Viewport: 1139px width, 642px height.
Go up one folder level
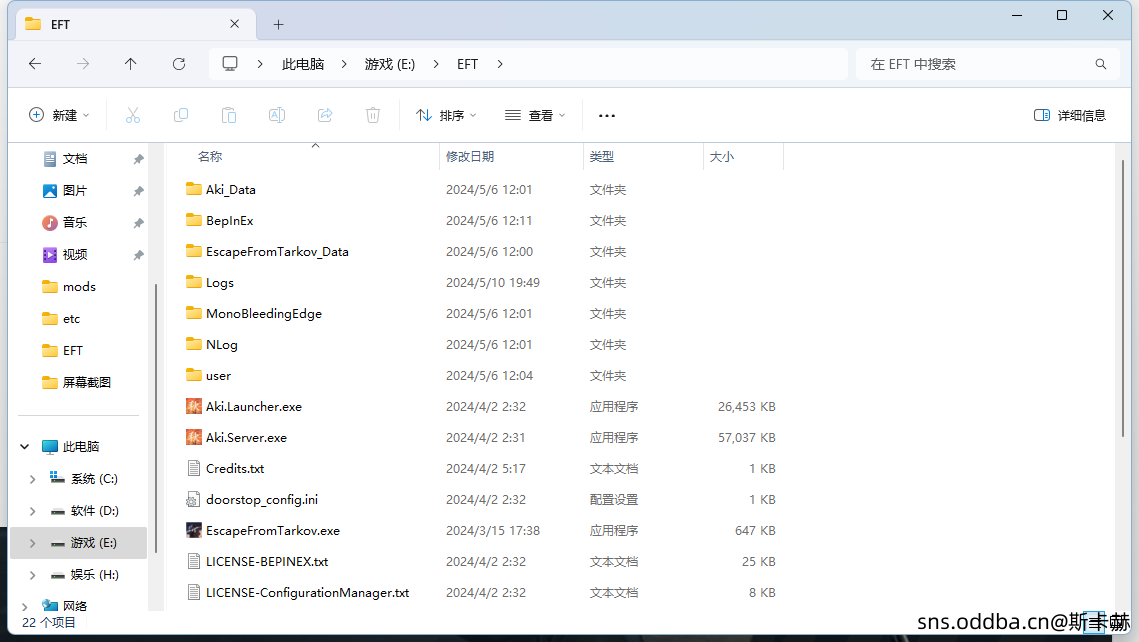pos(131,64)
